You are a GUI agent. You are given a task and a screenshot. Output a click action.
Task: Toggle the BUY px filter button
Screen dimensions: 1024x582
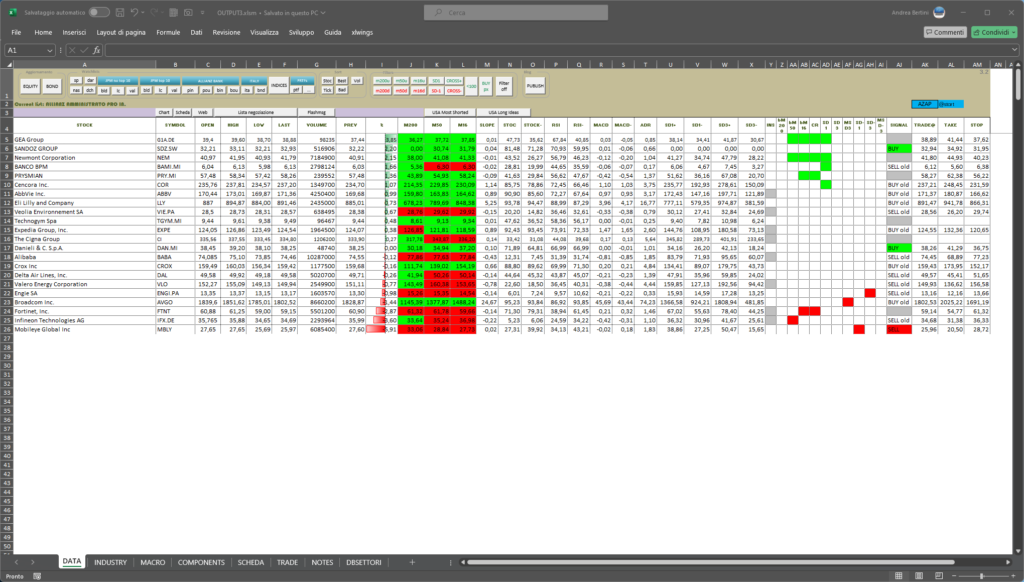(x=486, y=86)
